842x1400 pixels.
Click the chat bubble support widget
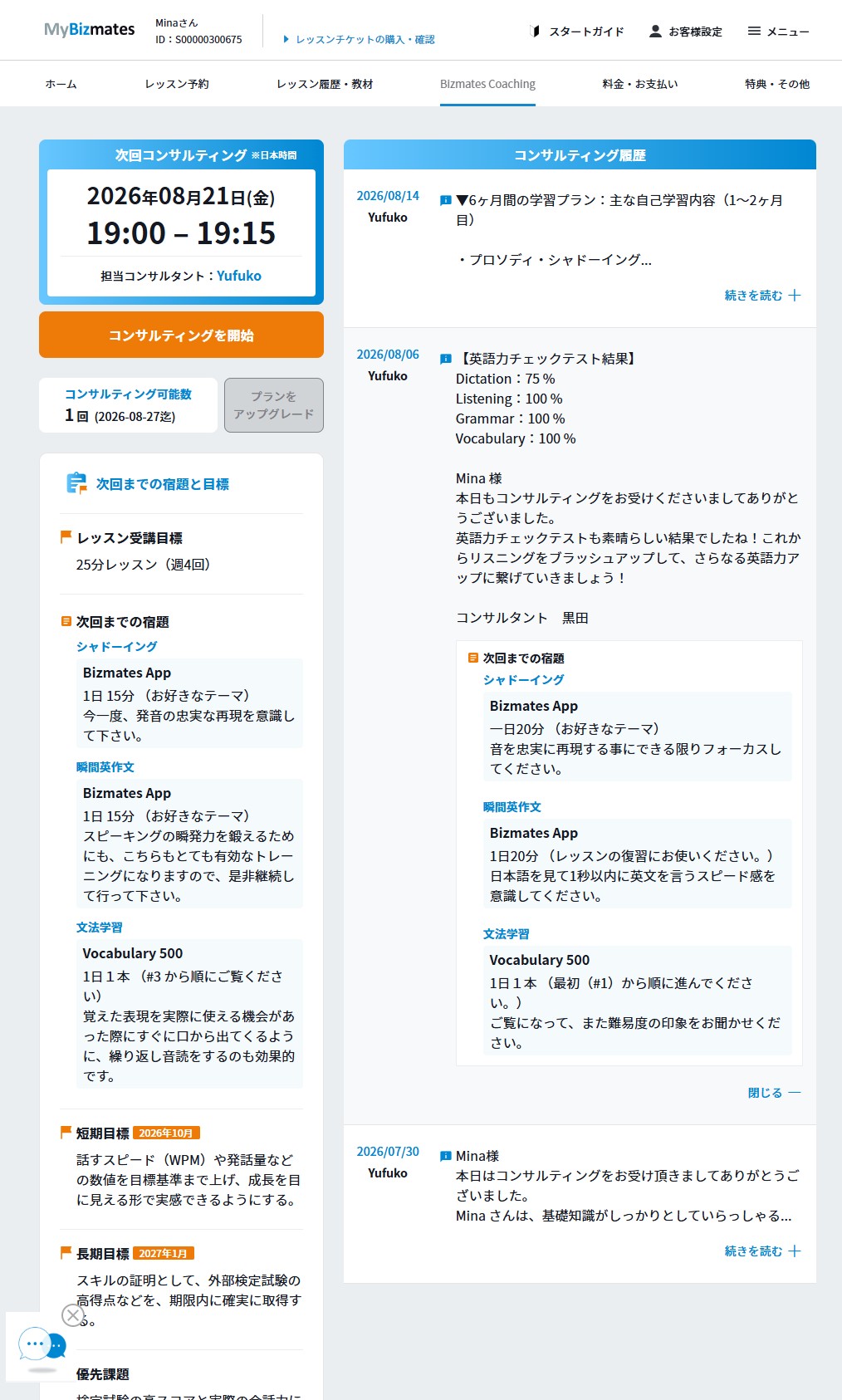click(41, 1344)
